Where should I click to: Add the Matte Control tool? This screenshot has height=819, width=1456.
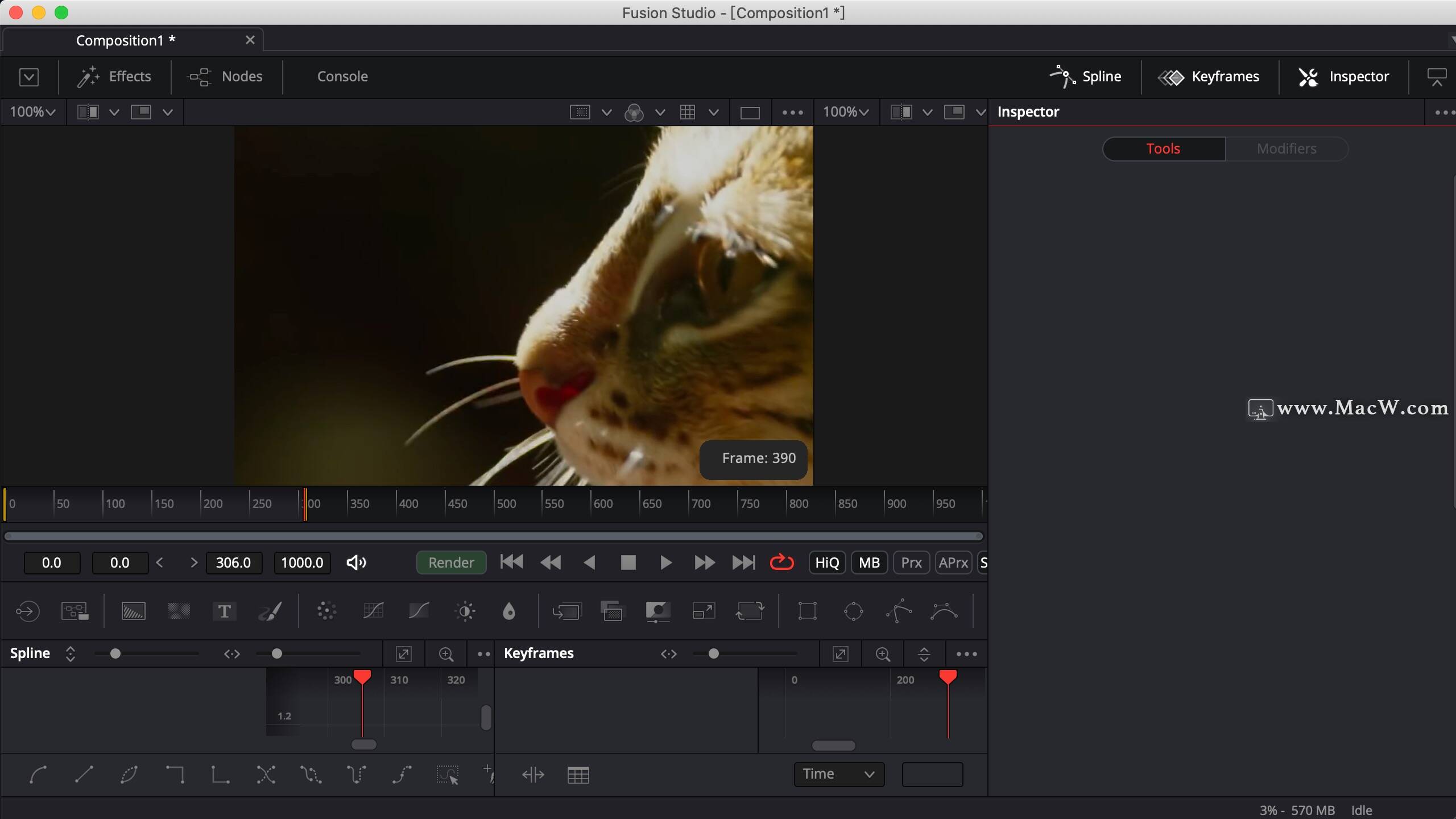[x=658, y=611]
